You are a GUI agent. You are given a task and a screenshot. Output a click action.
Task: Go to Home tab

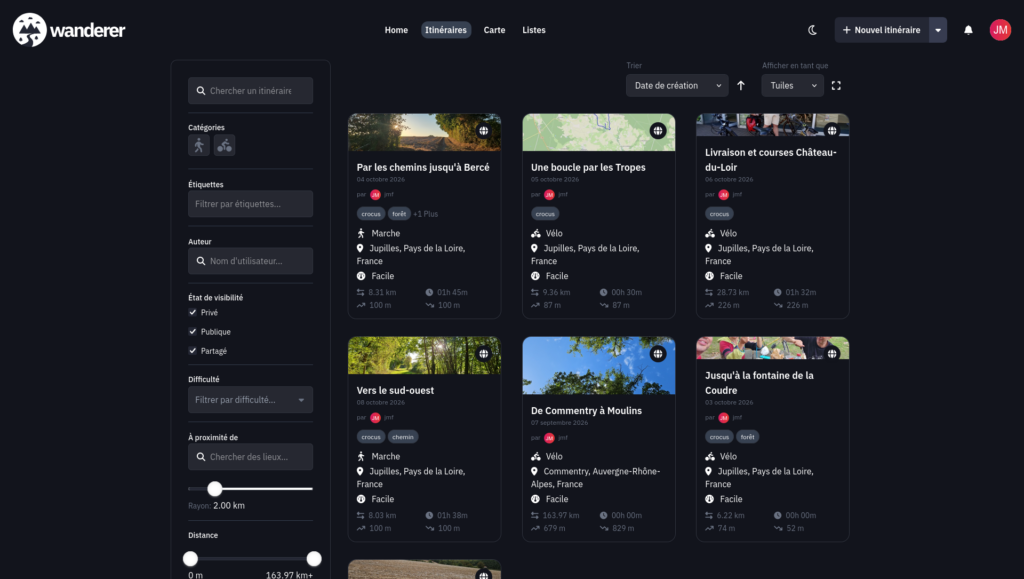396,30
